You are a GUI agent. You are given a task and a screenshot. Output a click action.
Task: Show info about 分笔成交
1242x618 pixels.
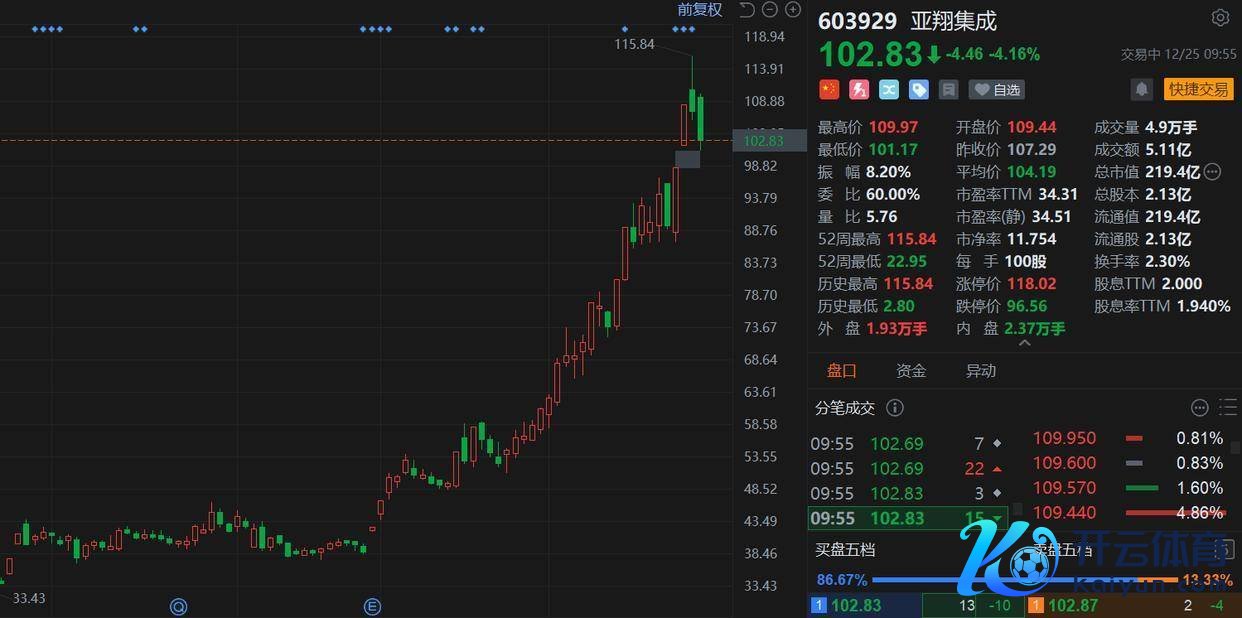point(895,408)
